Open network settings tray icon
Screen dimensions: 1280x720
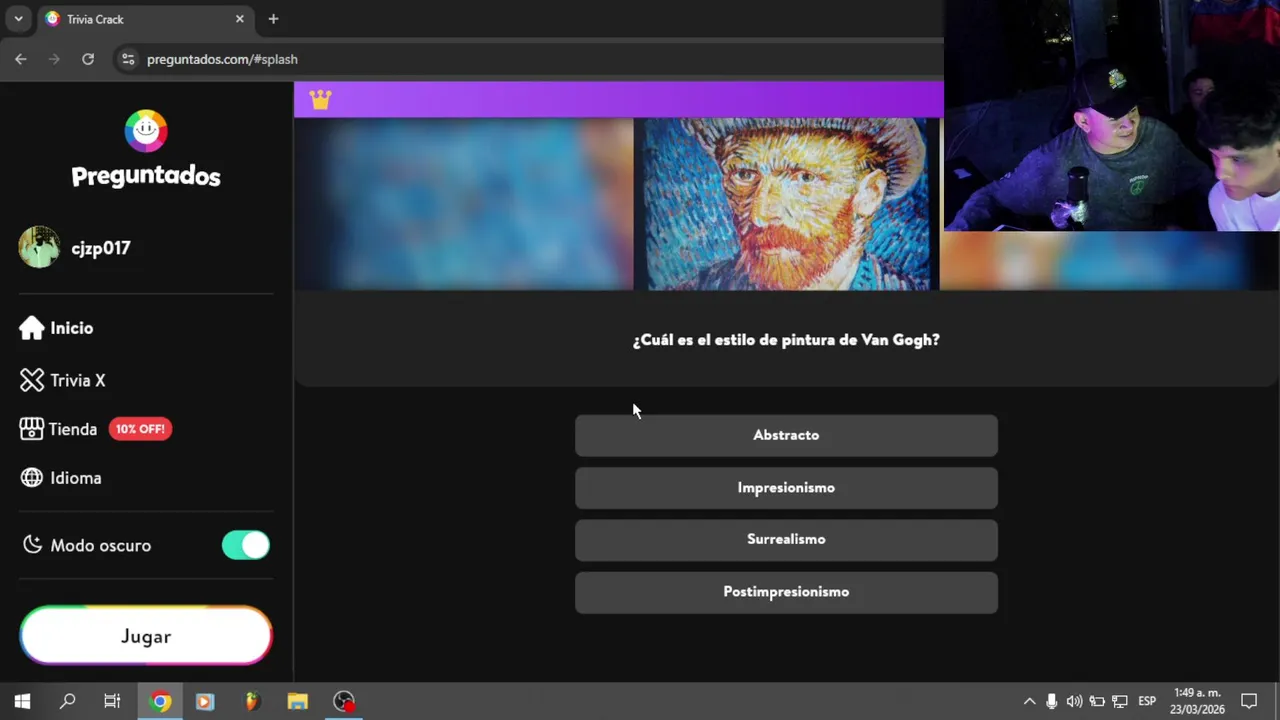(1120, 701)
